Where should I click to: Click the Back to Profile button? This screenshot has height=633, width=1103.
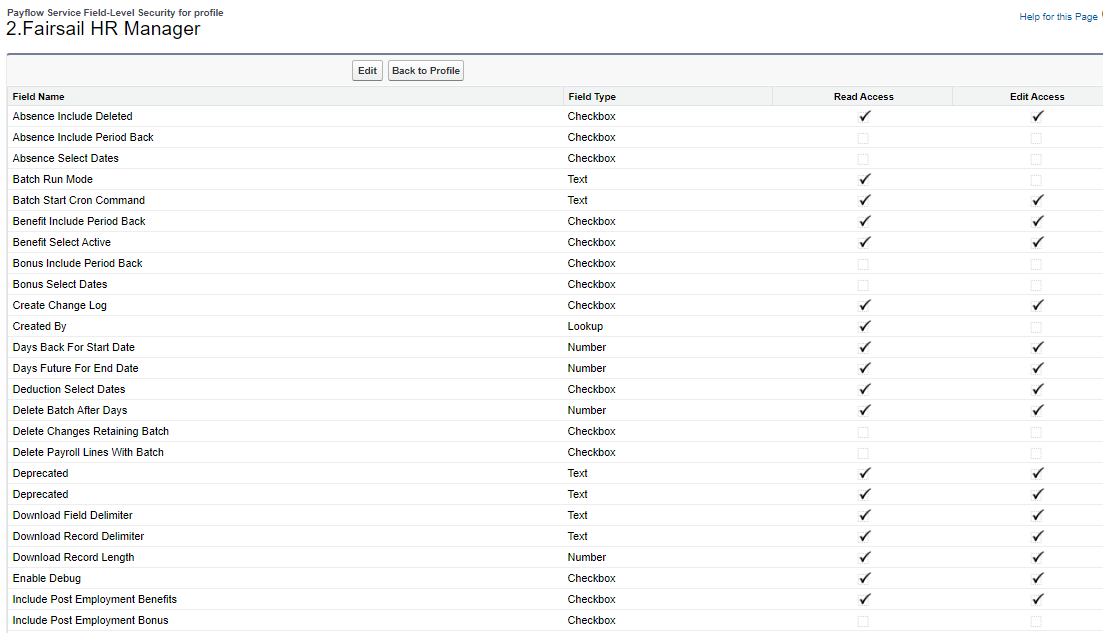click(x=426, y=71)
